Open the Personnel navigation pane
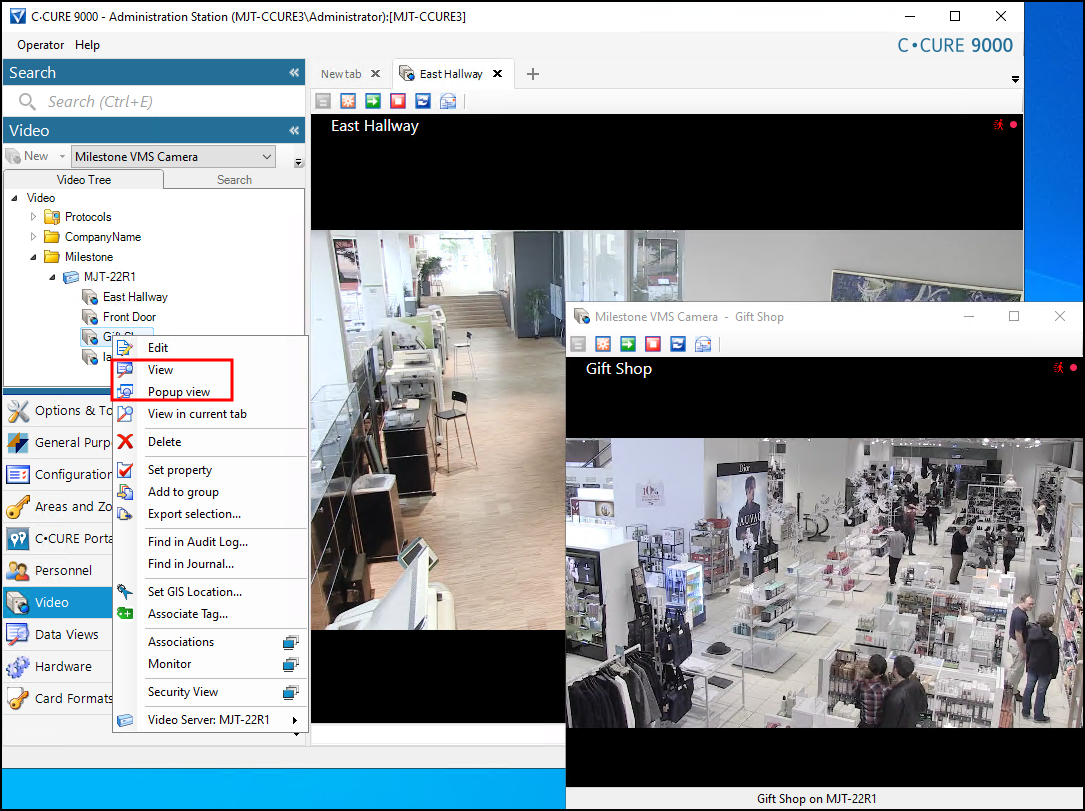The height and width of the screenshot is (811, 1085). (x=58, y=571)
